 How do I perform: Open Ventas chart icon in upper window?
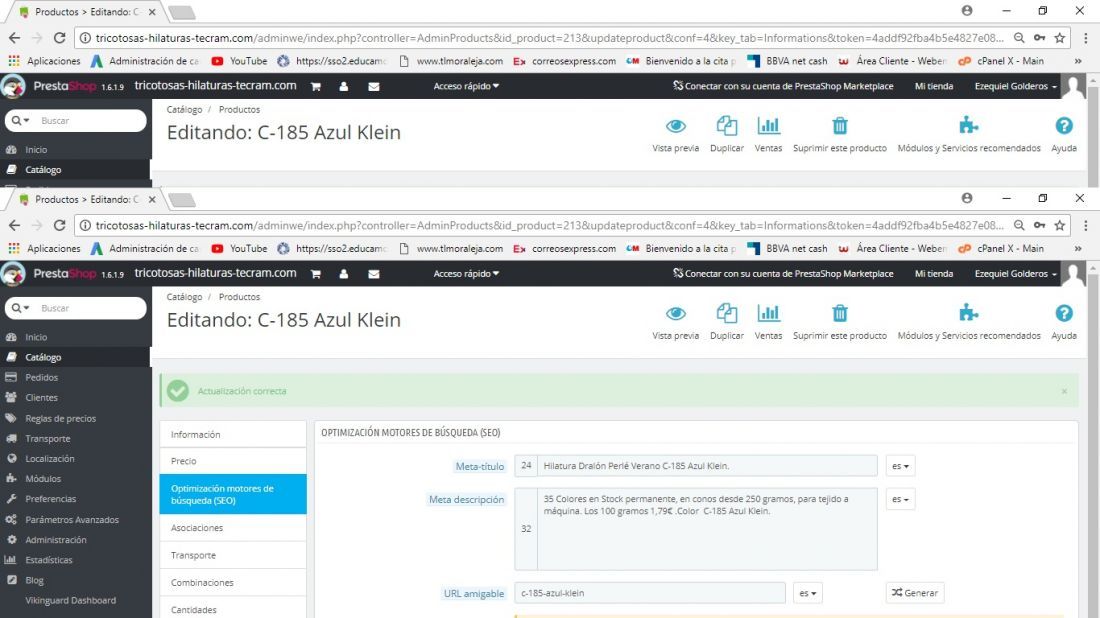768,126
